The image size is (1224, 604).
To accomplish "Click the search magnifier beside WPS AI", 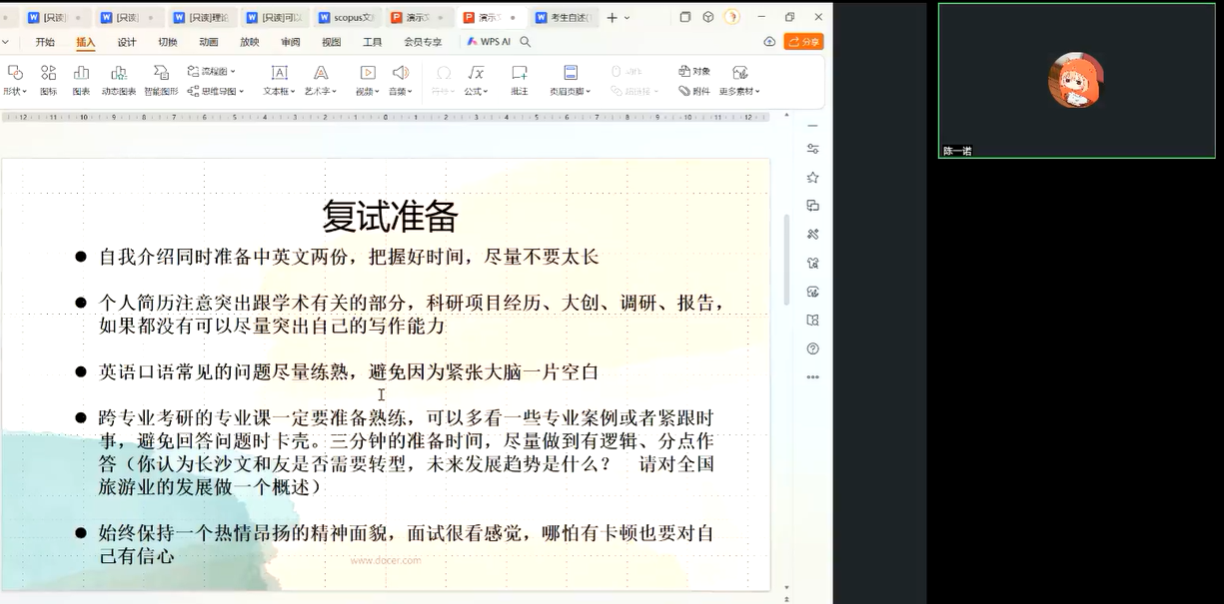I will [x=526, y=42].
